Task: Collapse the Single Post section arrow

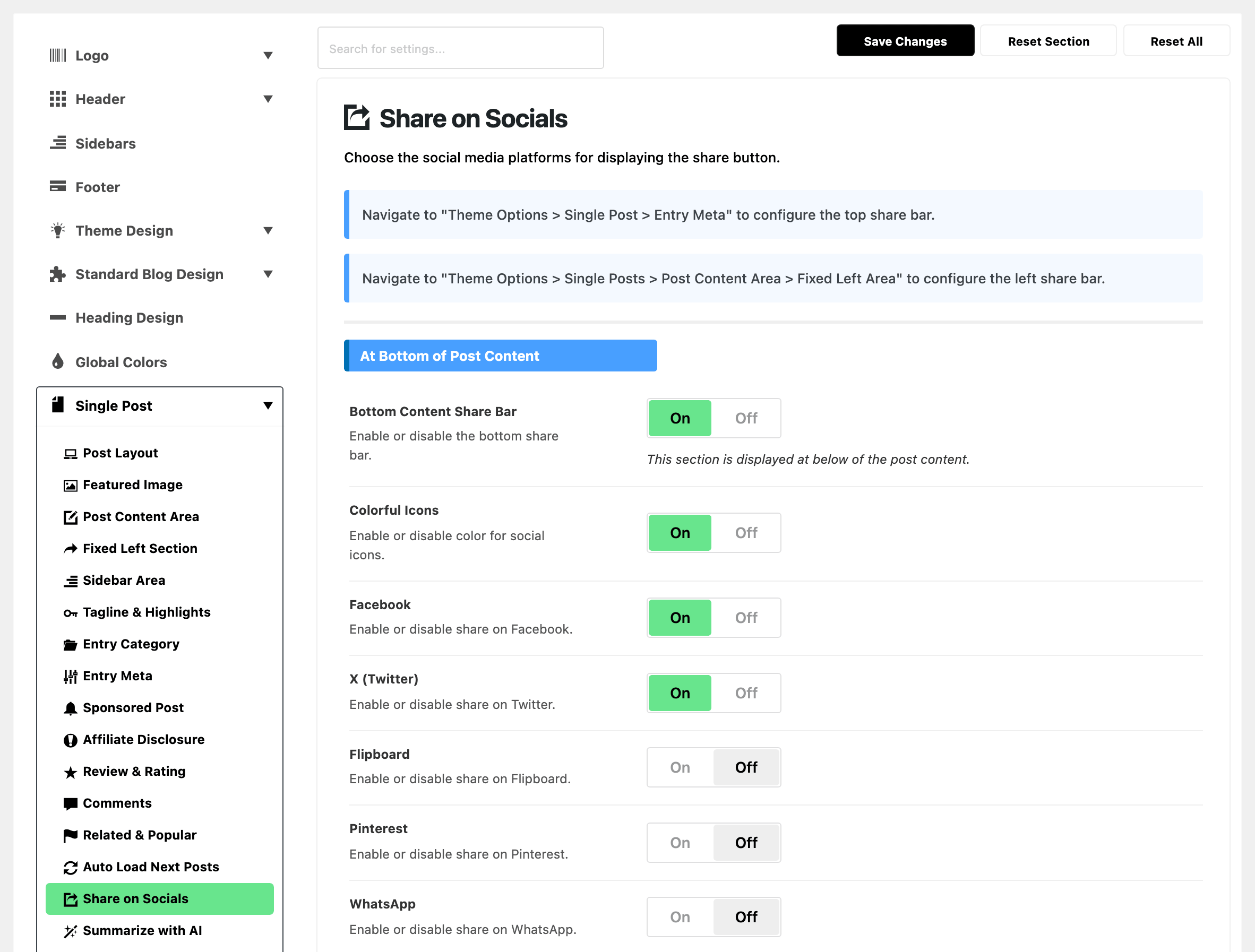Action: [x=268, y=405]
